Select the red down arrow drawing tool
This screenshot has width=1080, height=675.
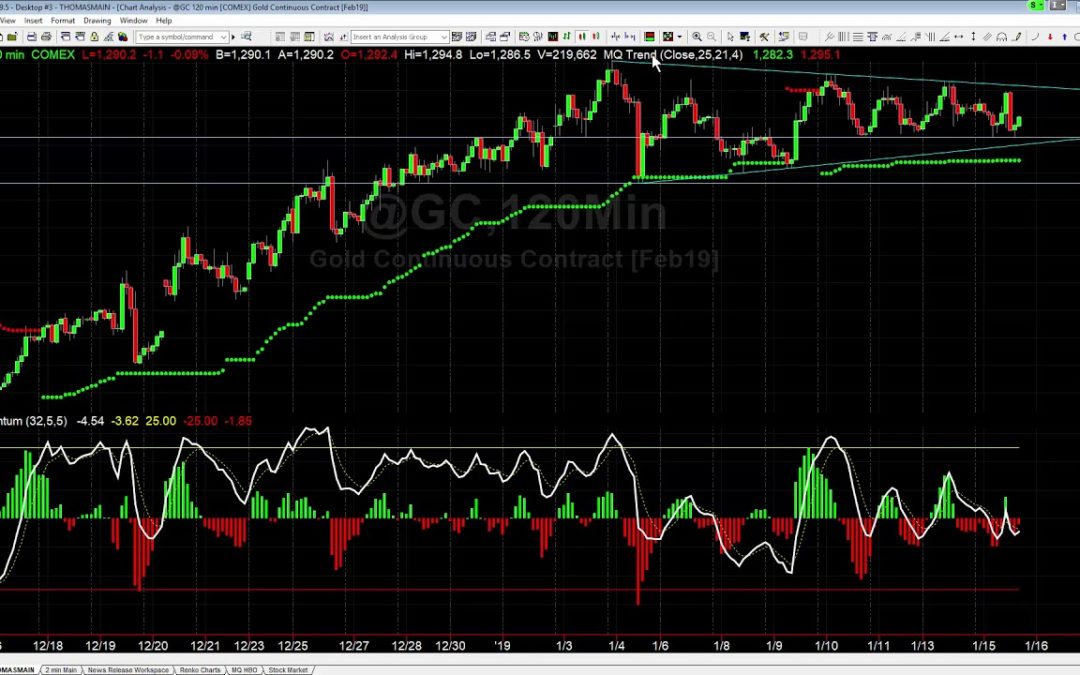coord(1050,37)
